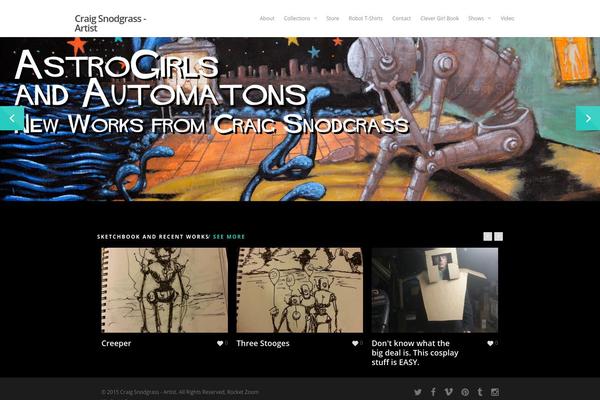Open the About page

pos(267,18)
